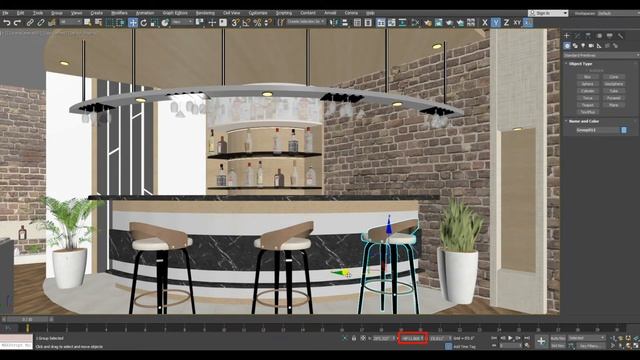Activate the Select and Rotate tool

(144, 23)
